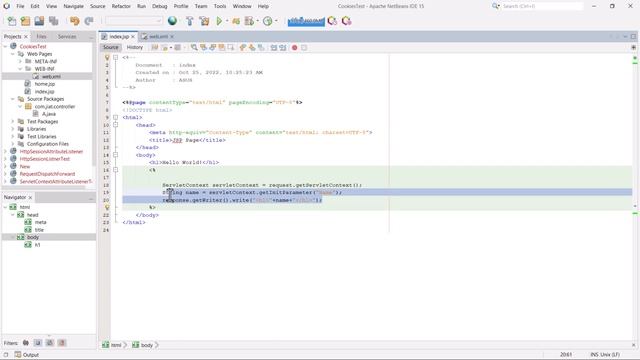Toggle the first Navigator filter icon
Screen dimensions: 640x360
click(26, 343)
